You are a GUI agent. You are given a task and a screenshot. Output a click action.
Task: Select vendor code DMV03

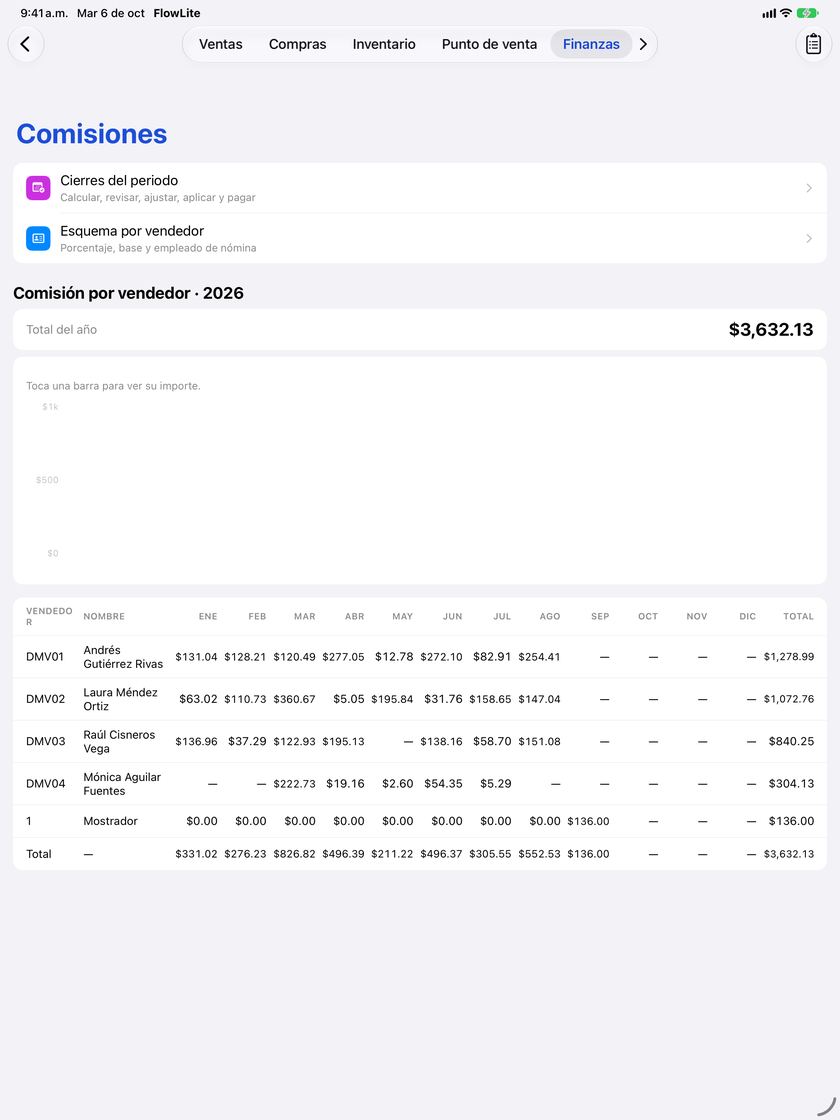(x=45, y=741)
